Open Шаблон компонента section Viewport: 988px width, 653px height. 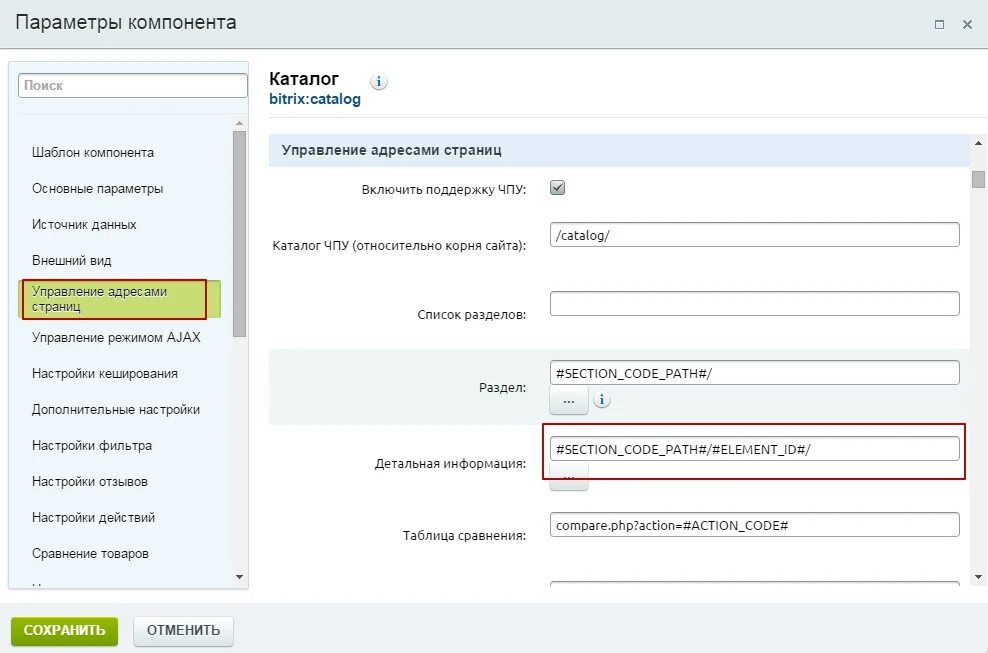93,153
